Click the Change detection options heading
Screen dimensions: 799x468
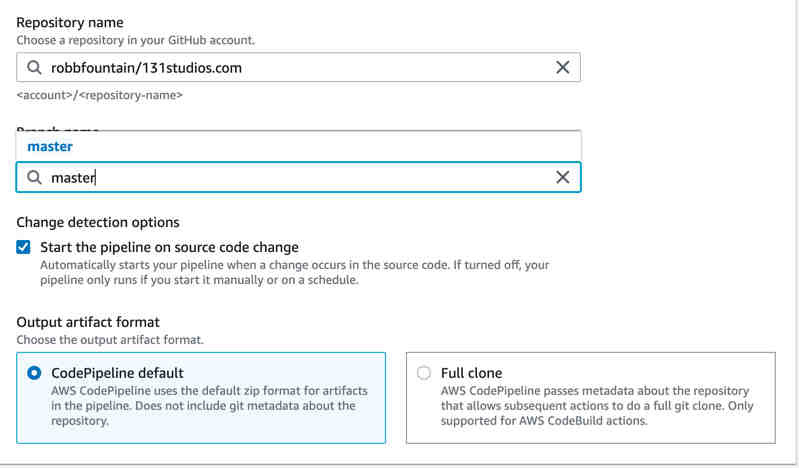tap(97, 222)
